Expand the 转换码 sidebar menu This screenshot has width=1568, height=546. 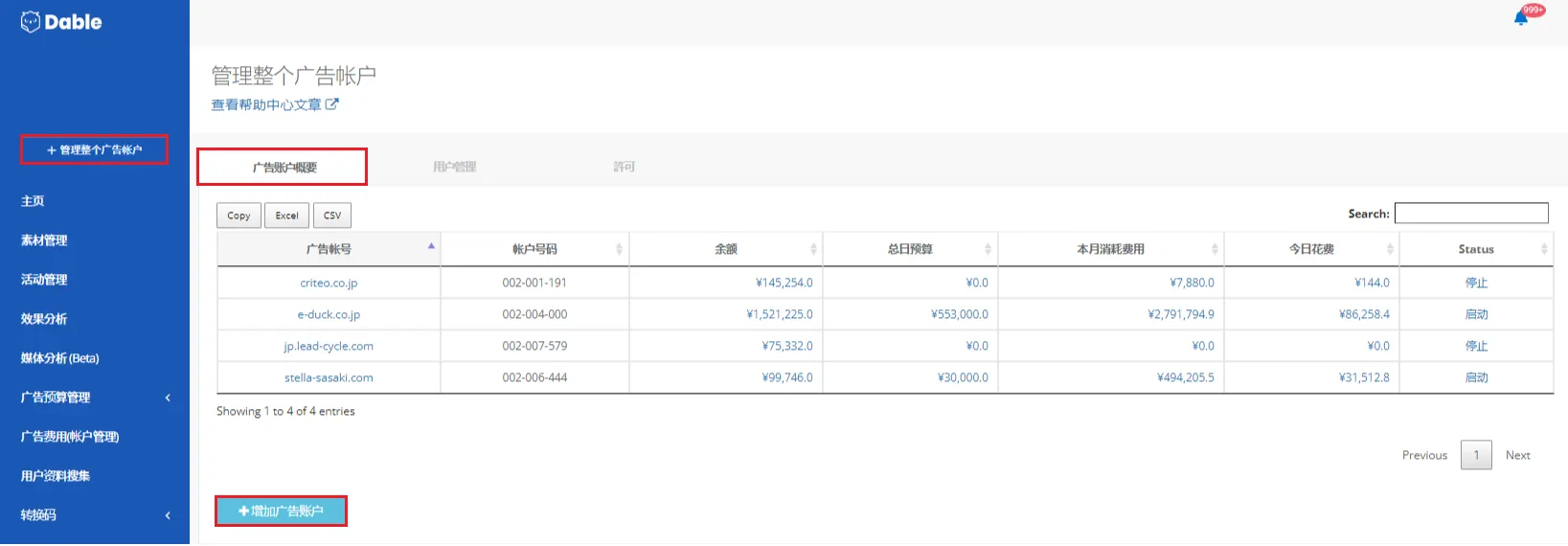pyautogui.click(x=168, y=515)
